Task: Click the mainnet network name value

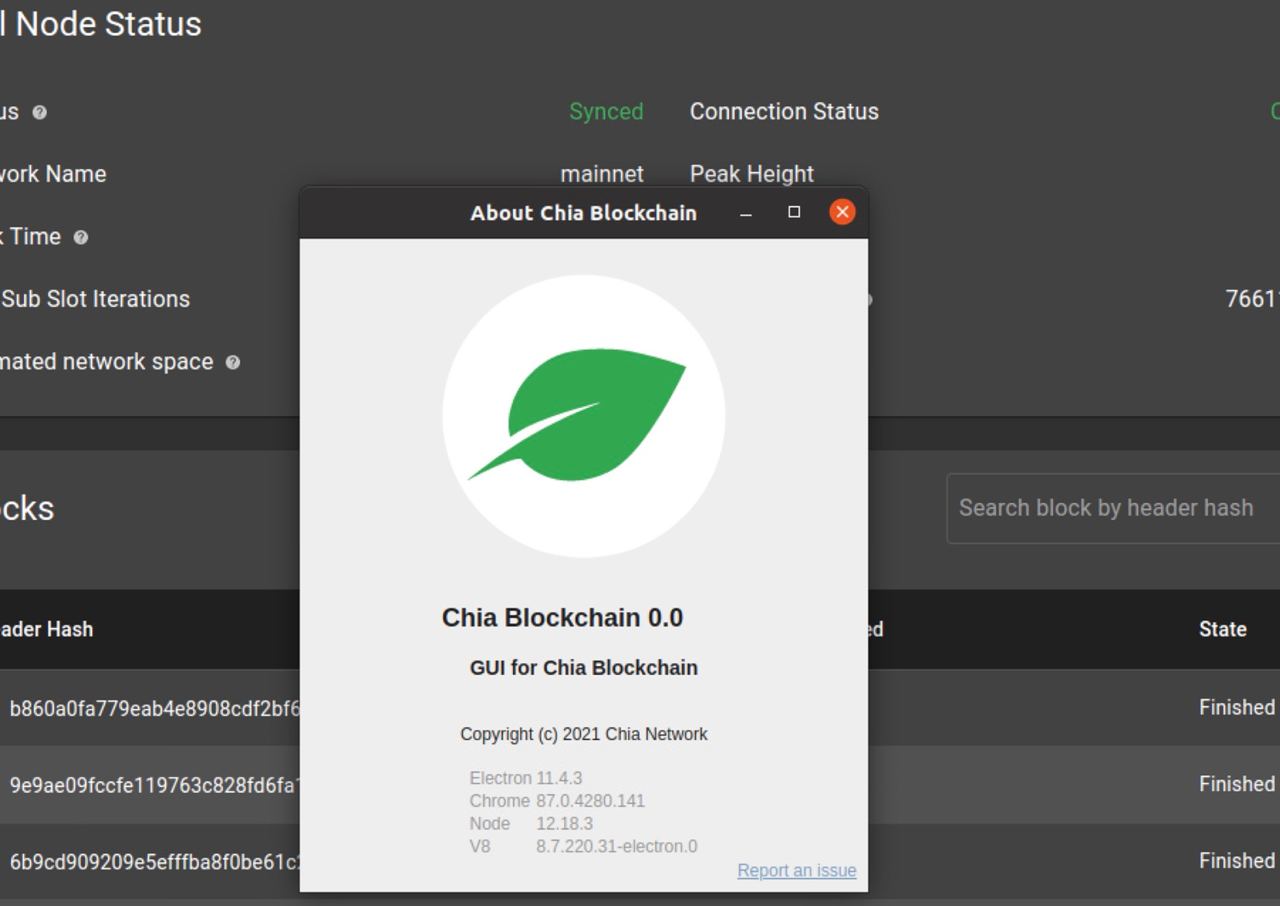Action: (x=602, y=174)
